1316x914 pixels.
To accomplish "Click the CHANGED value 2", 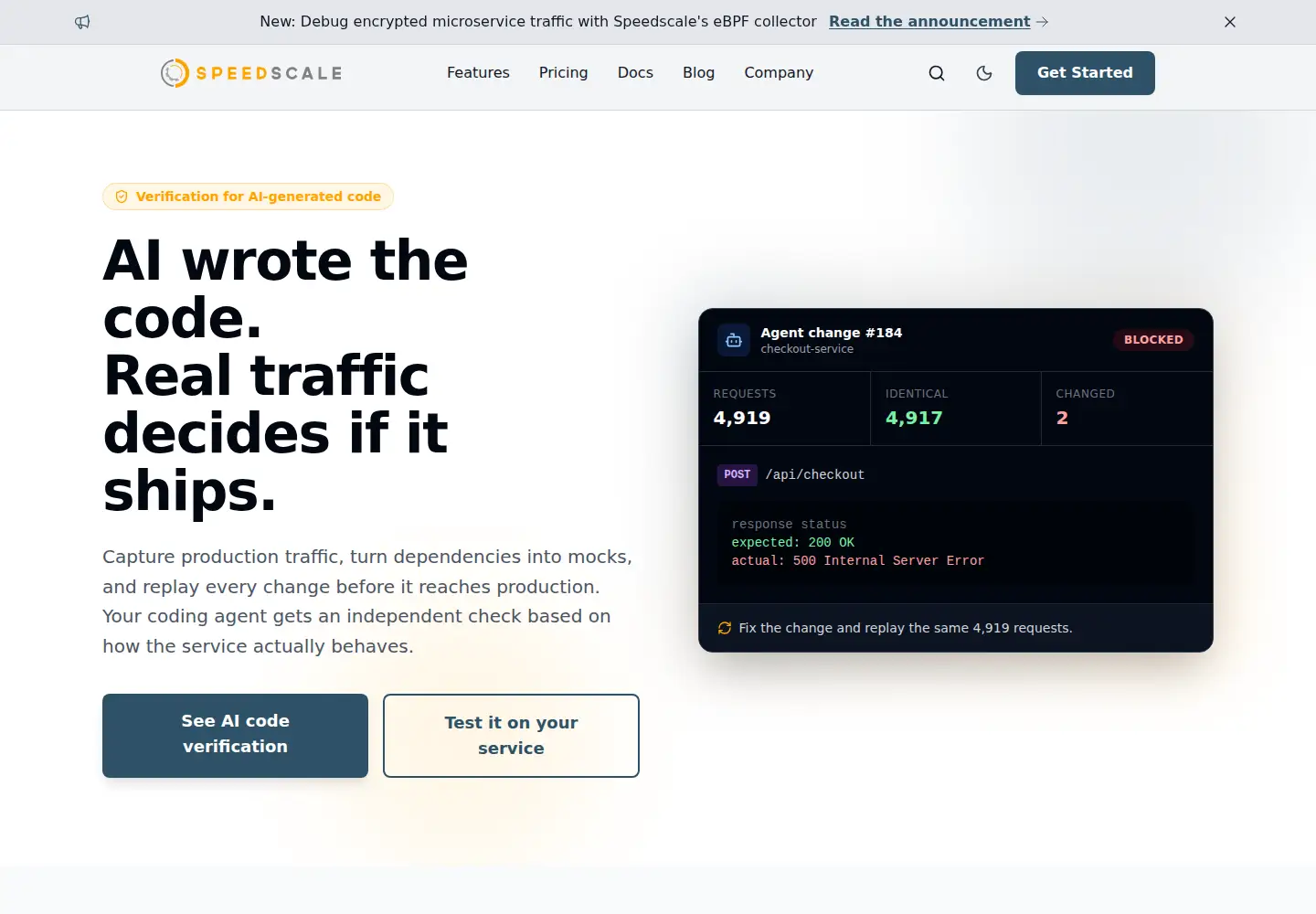I will [1062, 418].
